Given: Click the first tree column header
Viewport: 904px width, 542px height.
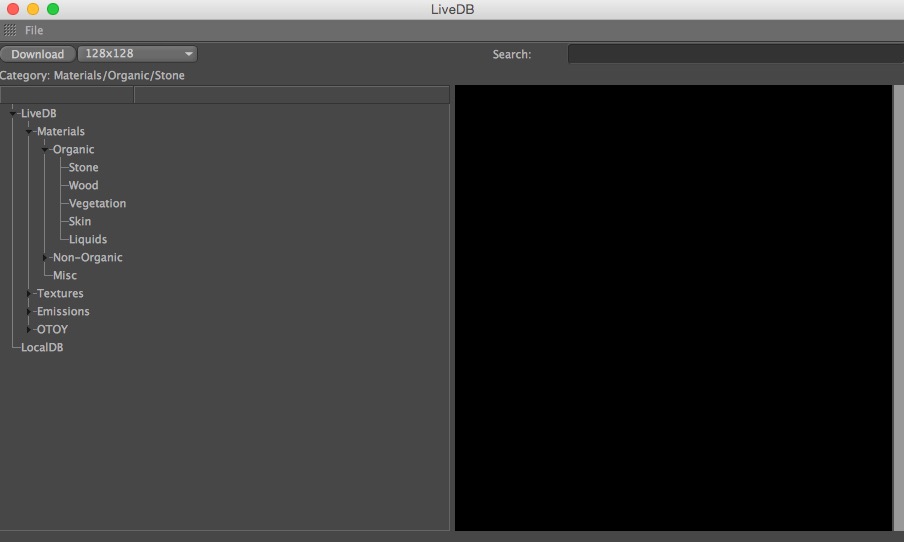Looking at the screenshot, I should [67, 95].
